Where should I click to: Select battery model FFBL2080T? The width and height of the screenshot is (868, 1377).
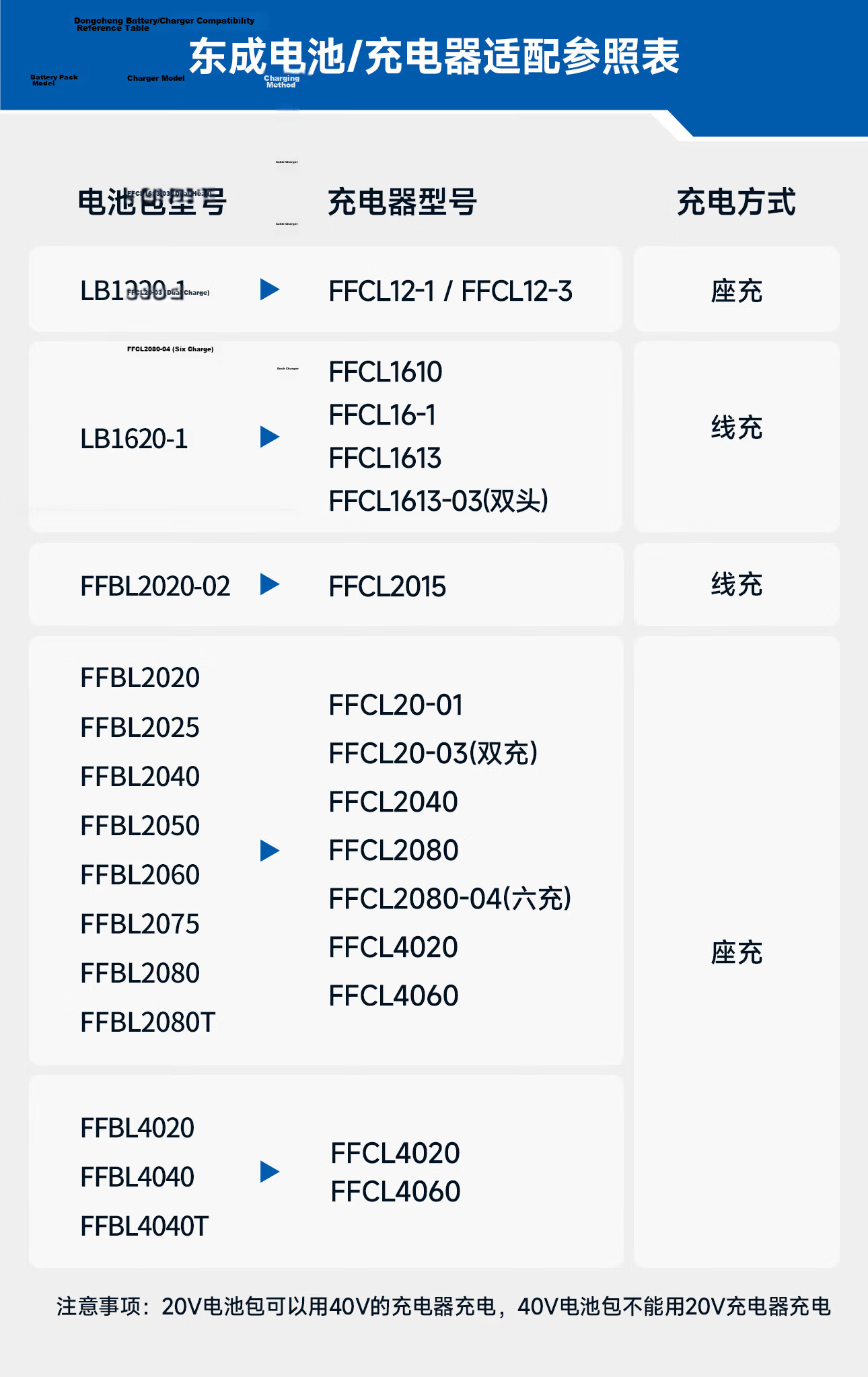[x=147, y=1022]
